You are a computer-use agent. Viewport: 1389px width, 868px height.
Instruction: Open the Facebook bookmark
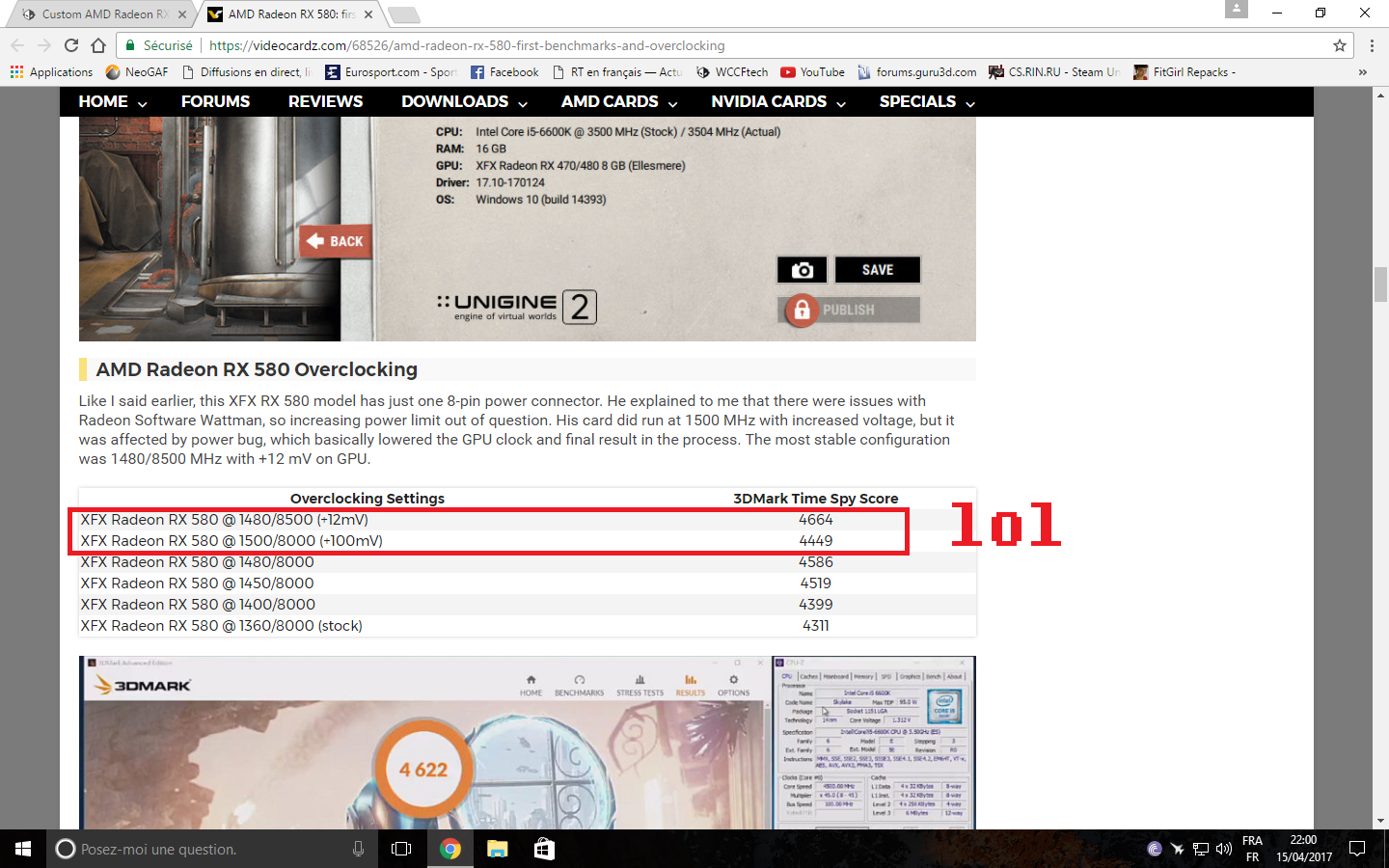pyautogui.click(x=504, y=72)
